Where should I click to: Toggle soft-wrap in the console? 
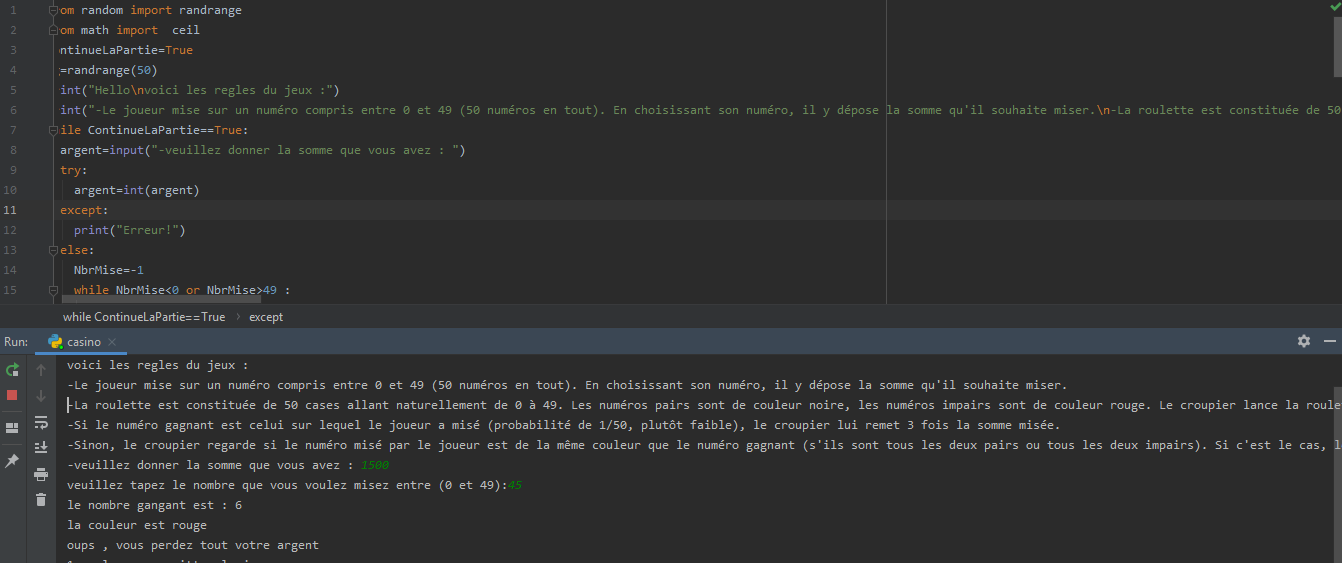pos(41,422)
